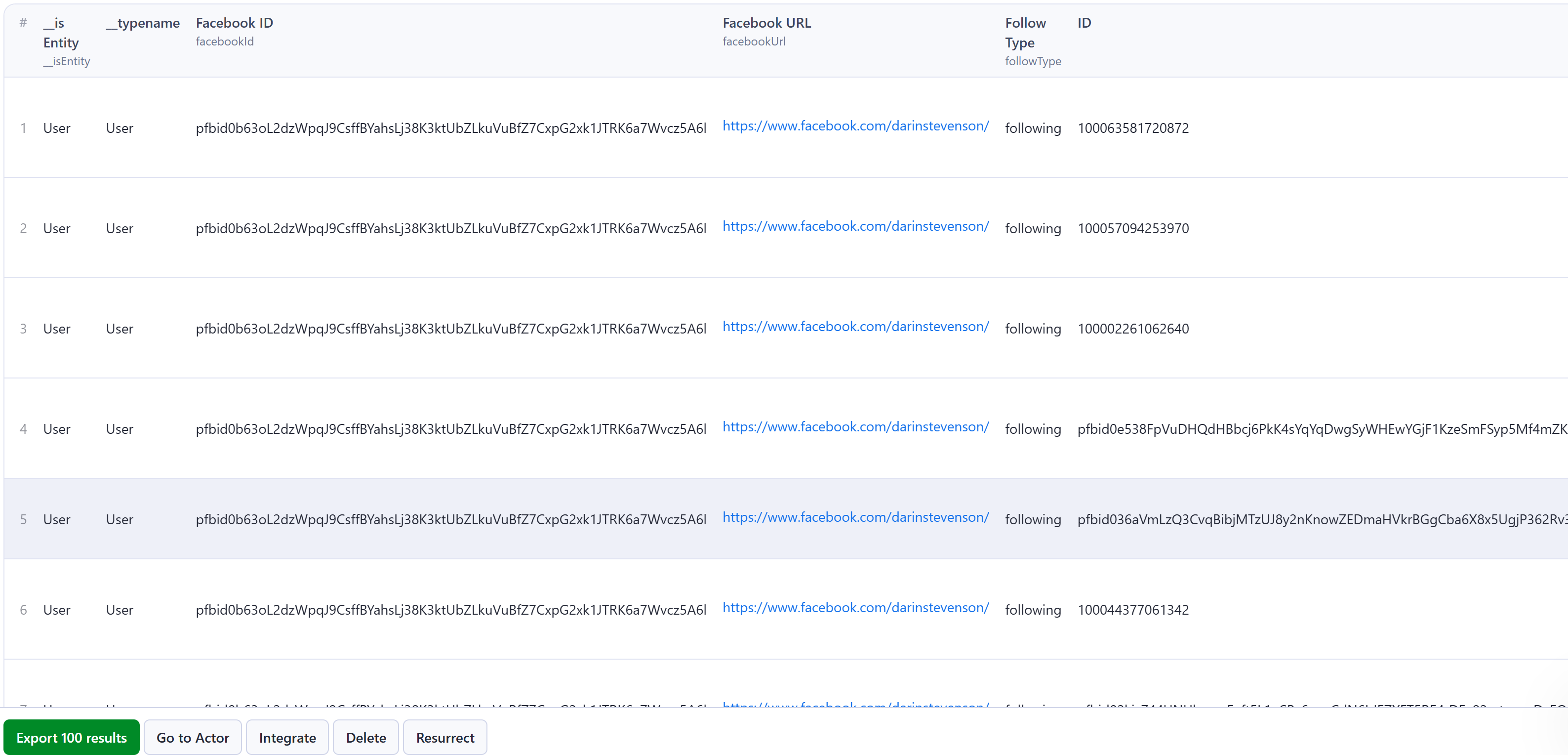Click following status in row 1
1568x755 pixels.
click(1033, 128)
